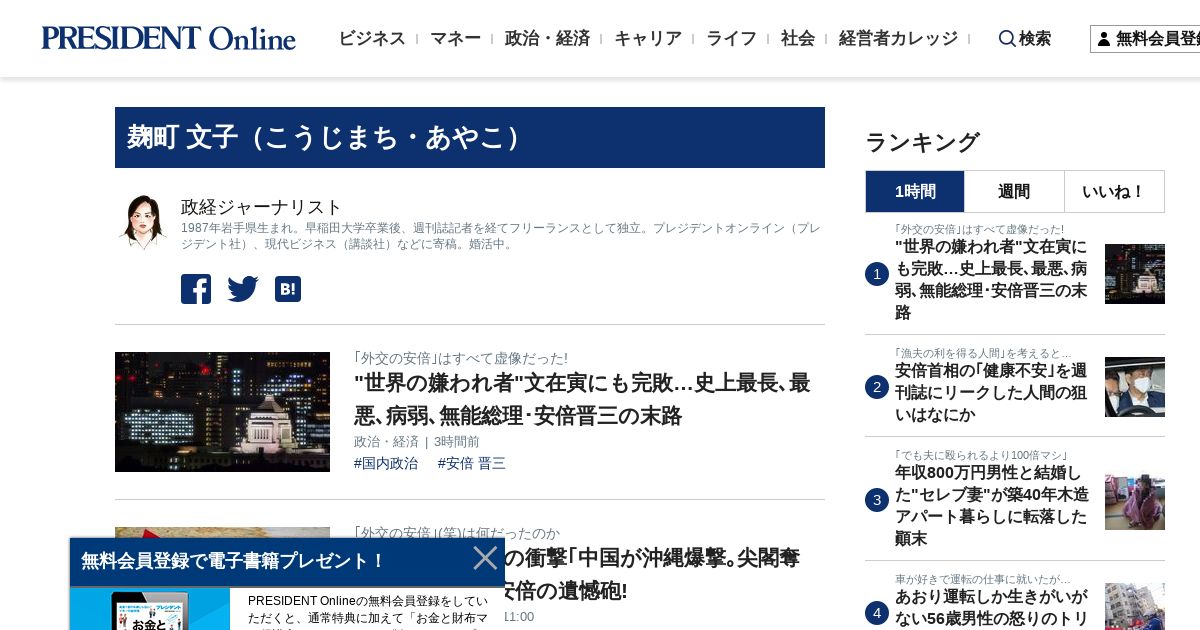Click author avatar illustration of 麹町文子

coord(142,222)
